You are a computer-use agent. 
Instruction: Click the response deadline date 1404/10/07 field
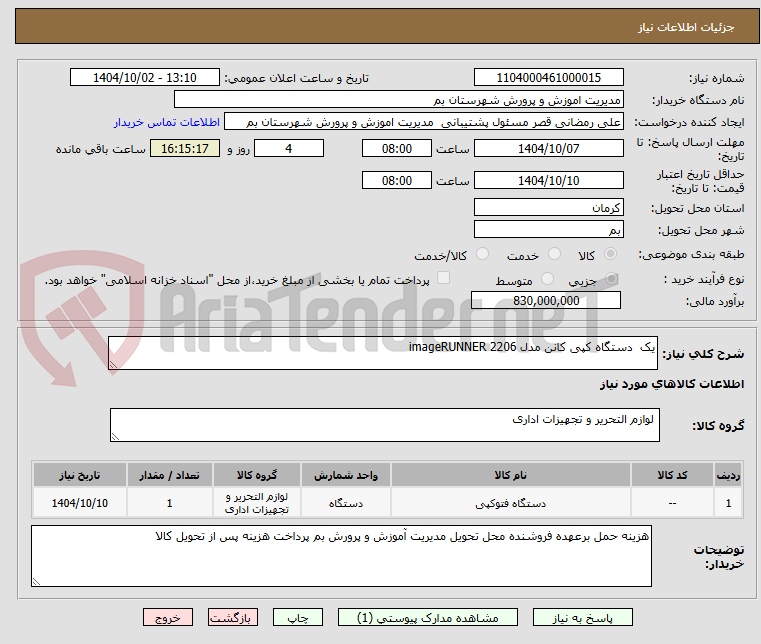[x=548, y=148]
